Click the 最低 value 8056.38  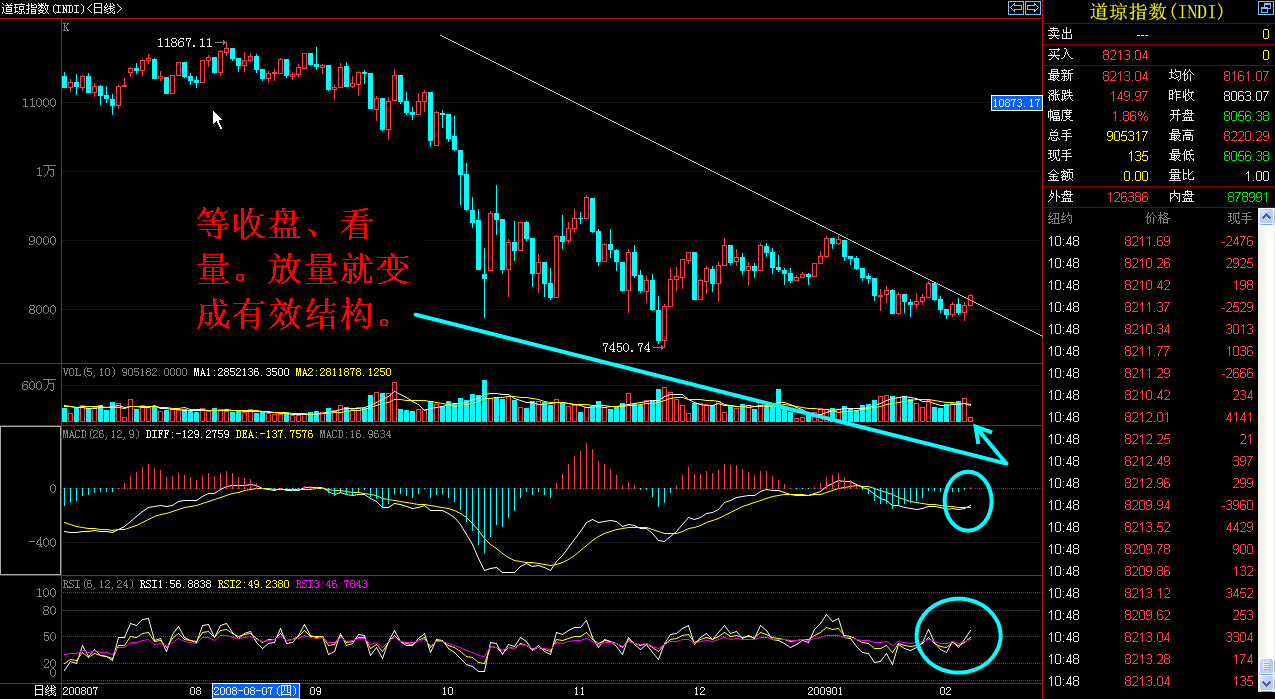click(x=1246, y=156)
